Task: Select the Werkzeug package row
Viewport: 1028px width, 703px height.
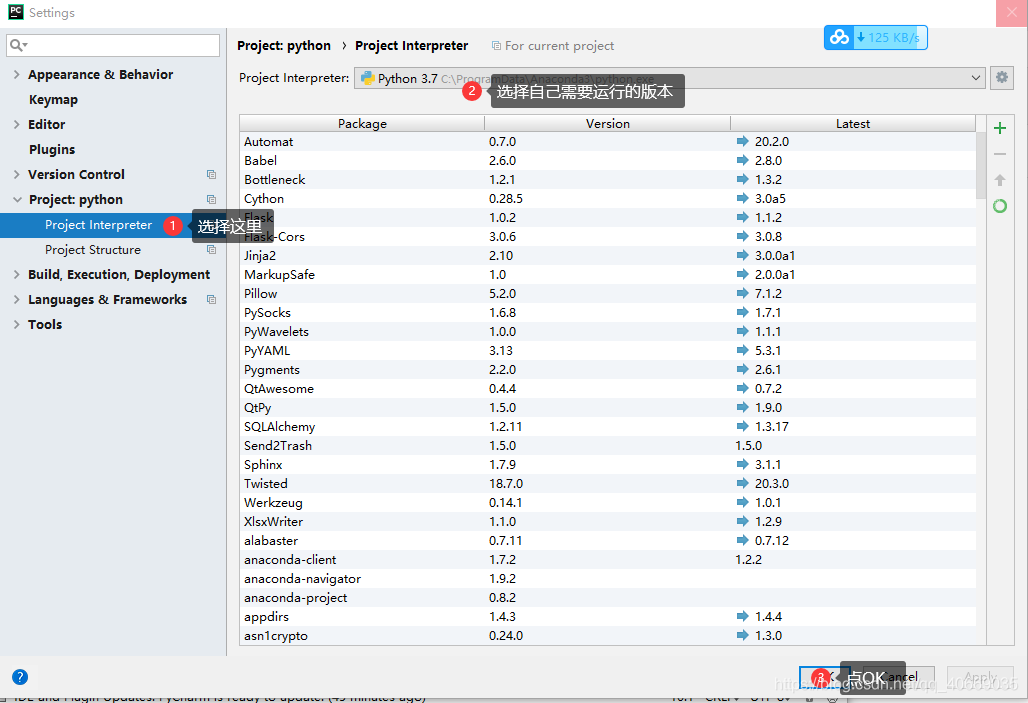Action: [x=608, y=502]
